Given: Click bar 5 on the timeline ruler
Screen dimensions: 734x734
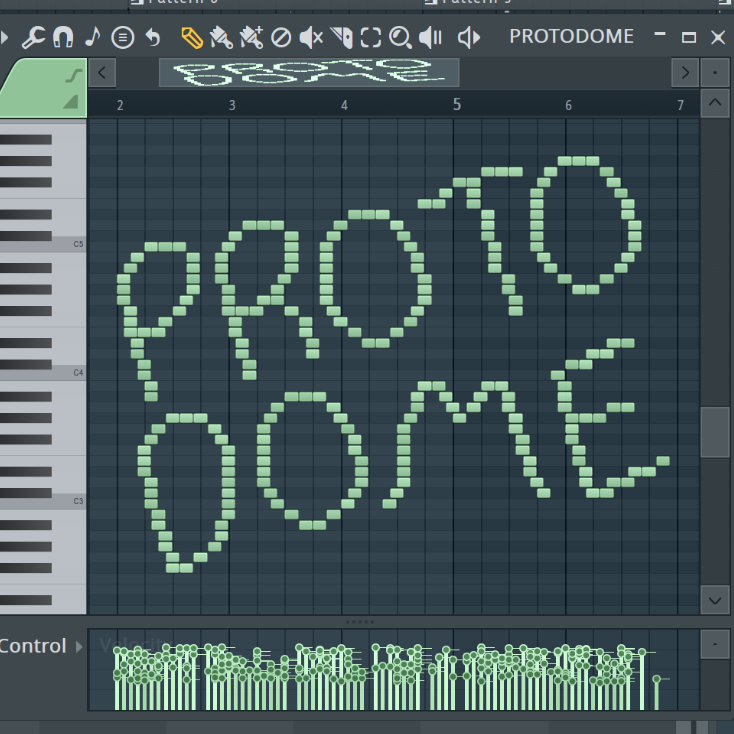Looking at the screenshot, I should click(x=457, y=105).
